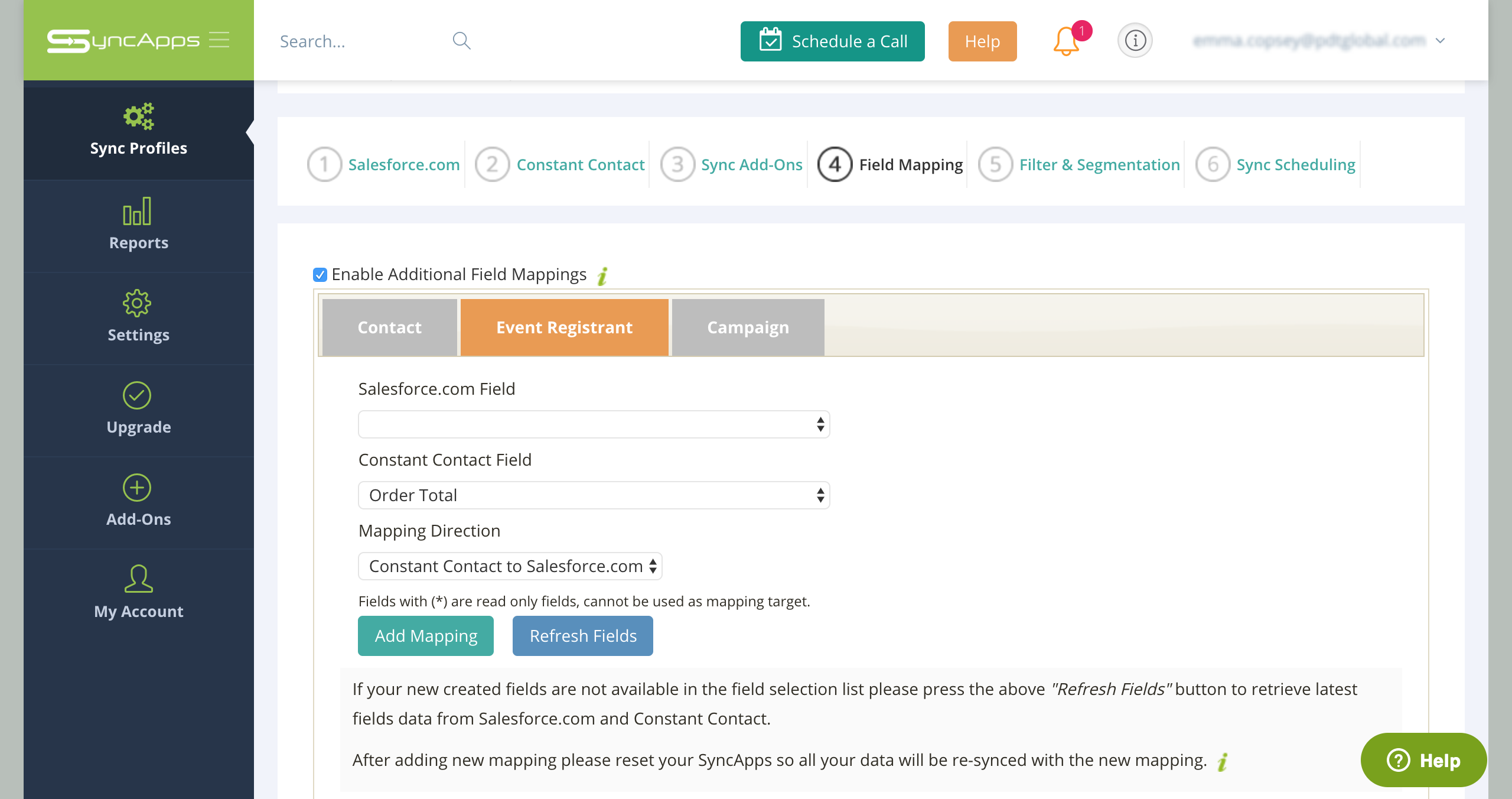The image size is (1512, 799).
Task: Click calendar icon in Schedule a Call
Action: tap(770, 40)
